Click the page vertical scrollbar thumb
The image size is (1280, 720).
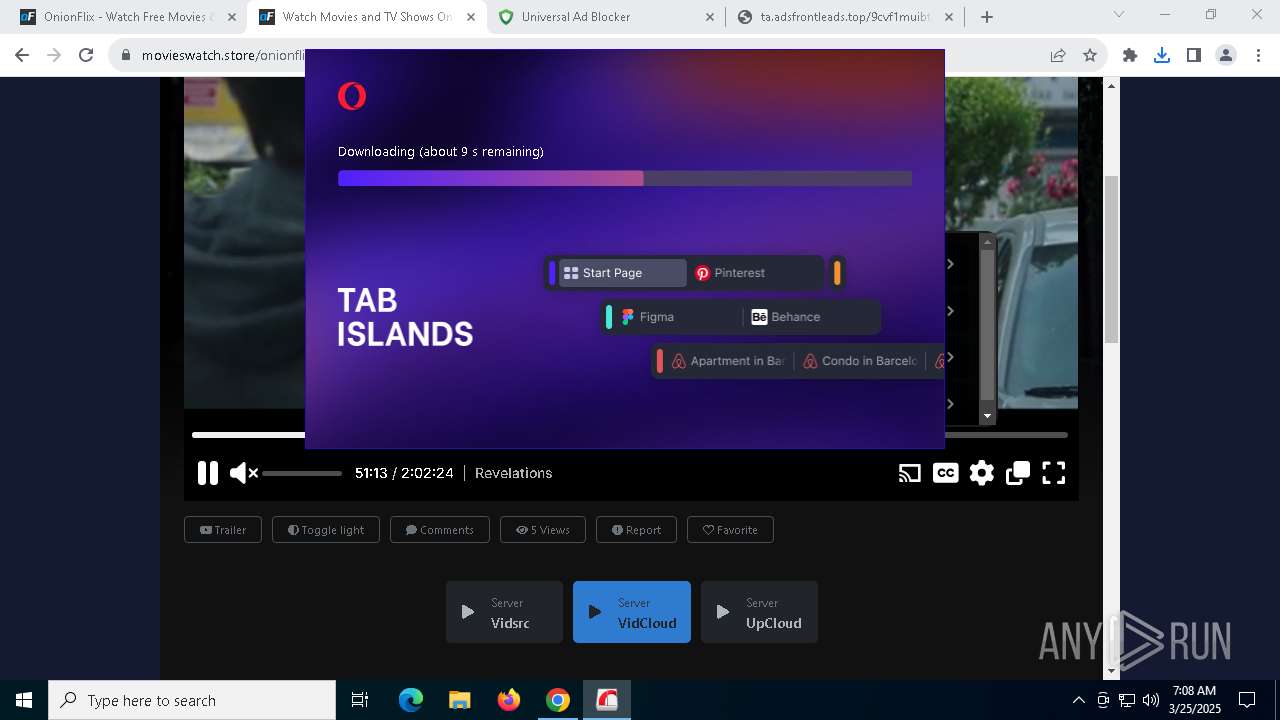click(x=1111, y=258)
